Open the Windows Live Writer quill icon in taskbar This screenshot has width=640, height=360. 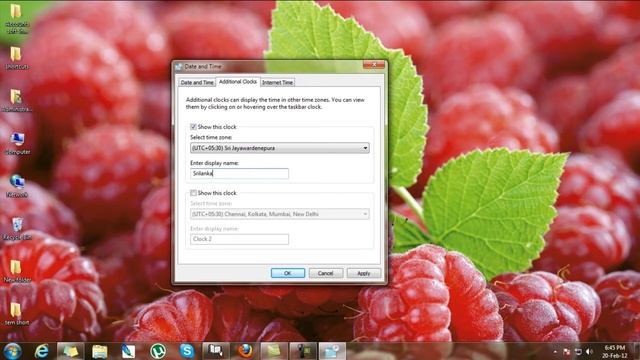click(x=128, y=351)
